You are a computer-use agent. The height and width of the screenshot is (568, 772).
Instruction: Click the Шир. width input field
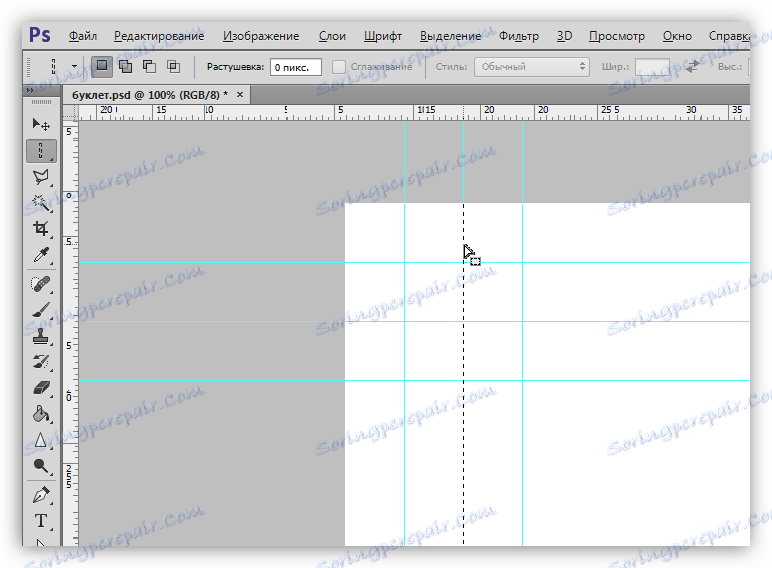[652, 67]
